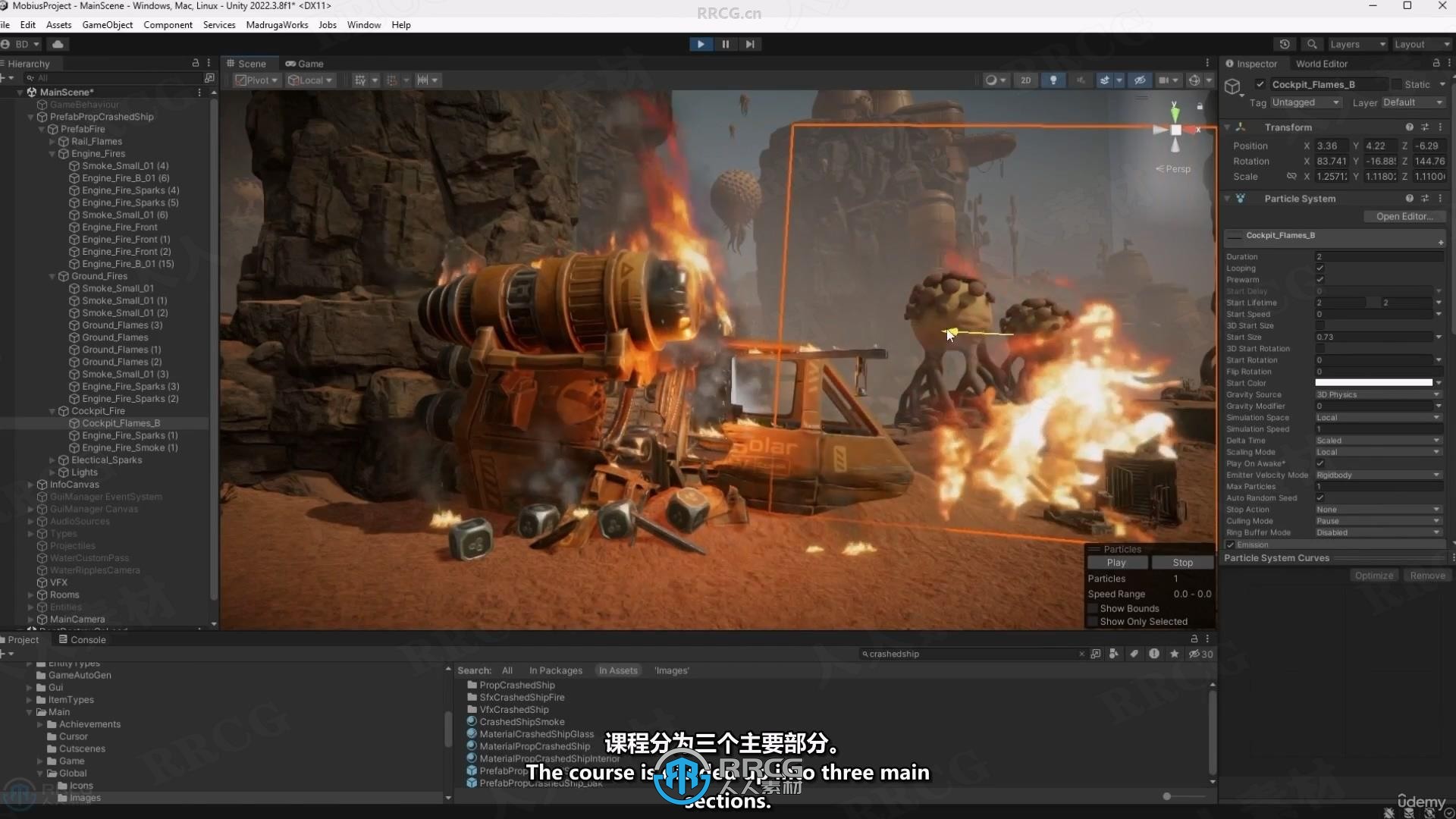Open the Component menu
Screen dimensions: 1456x819
click(168, 24)
